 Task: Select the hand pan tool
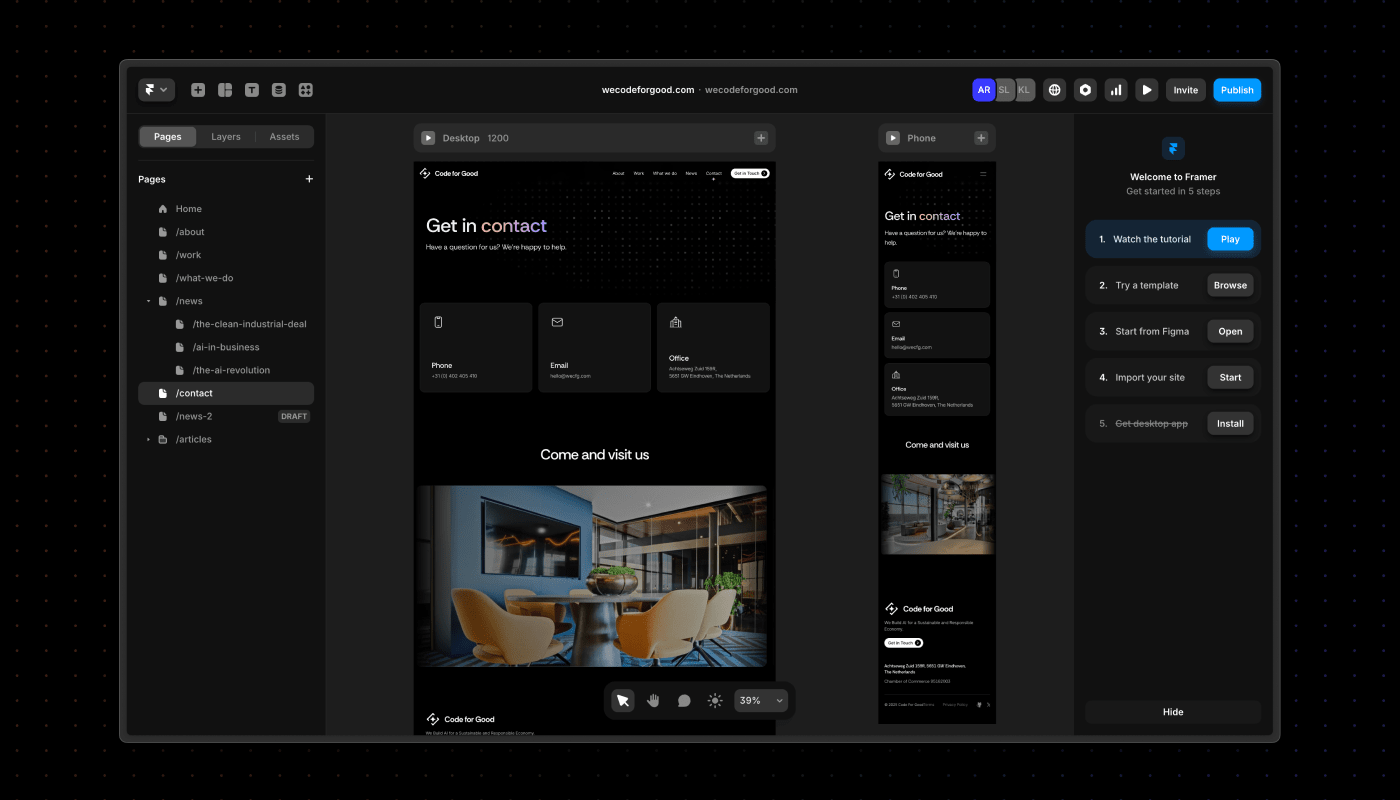[x=653, y=701]
